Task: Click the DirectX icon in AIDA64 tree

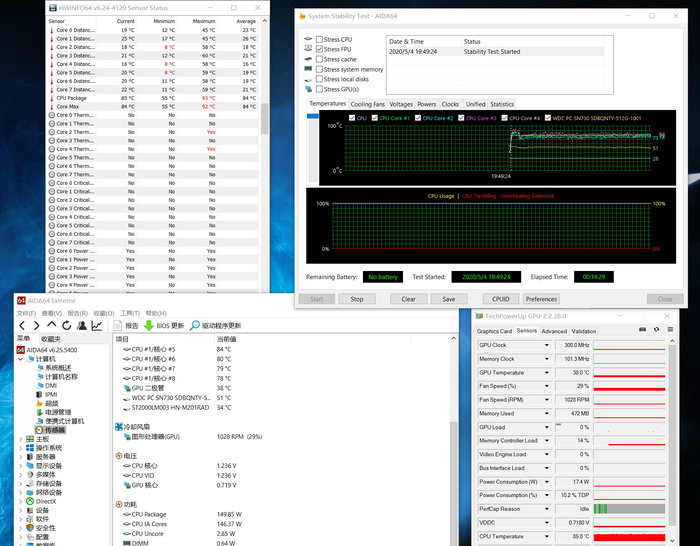Action: tap(30, 501)
